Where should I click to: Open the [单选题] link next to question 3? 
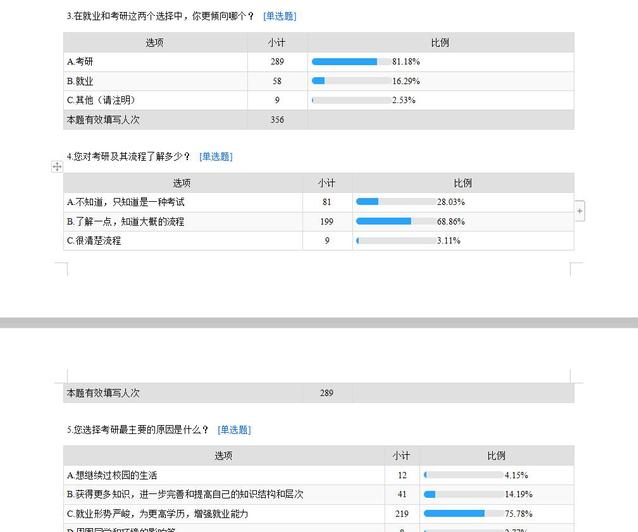click(x=279, y=16)
